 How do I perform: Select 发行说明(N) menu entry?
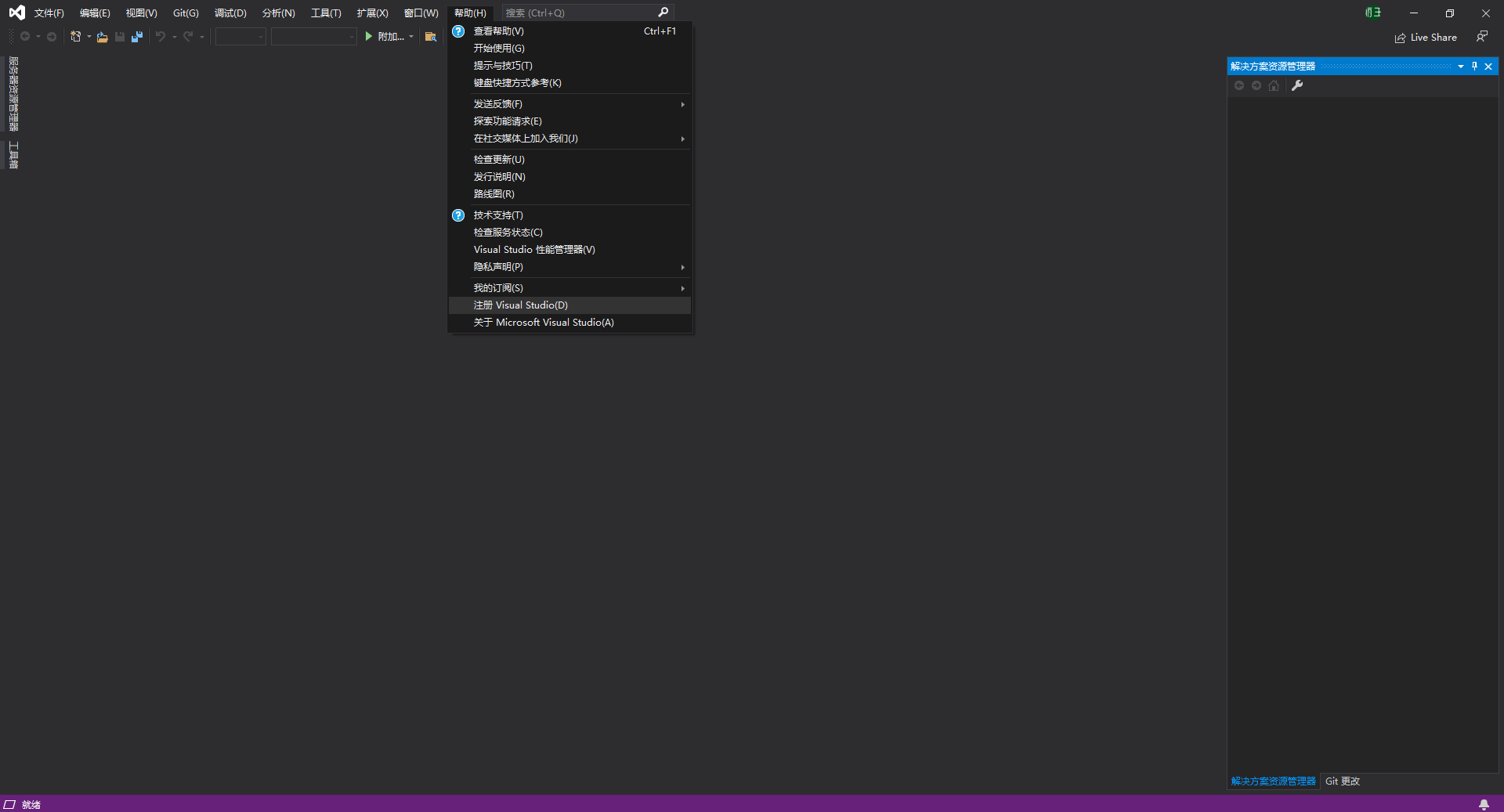569,177
